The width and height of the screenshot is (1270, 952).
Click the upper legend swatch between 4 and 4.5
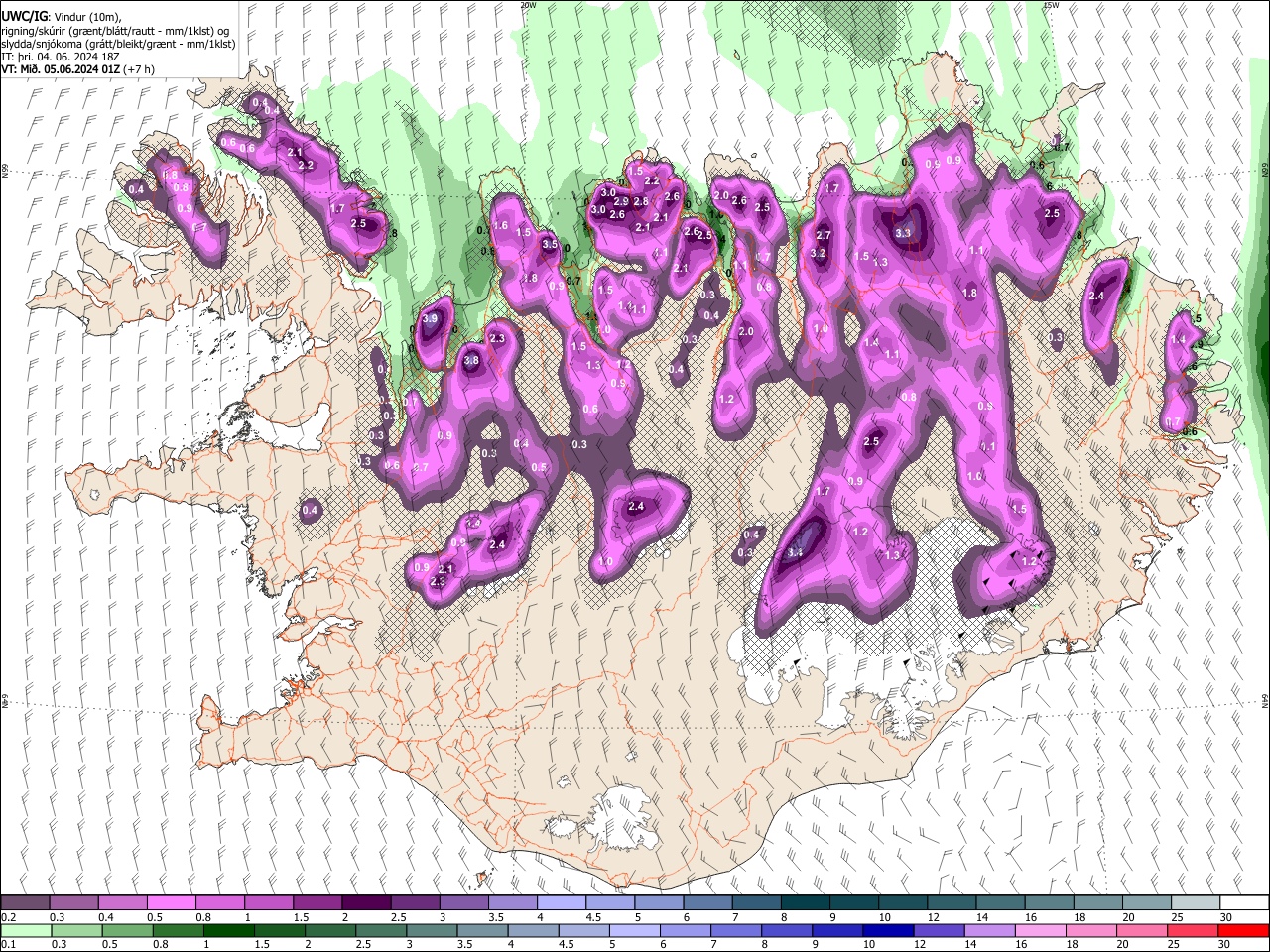[x=561, y=903]
